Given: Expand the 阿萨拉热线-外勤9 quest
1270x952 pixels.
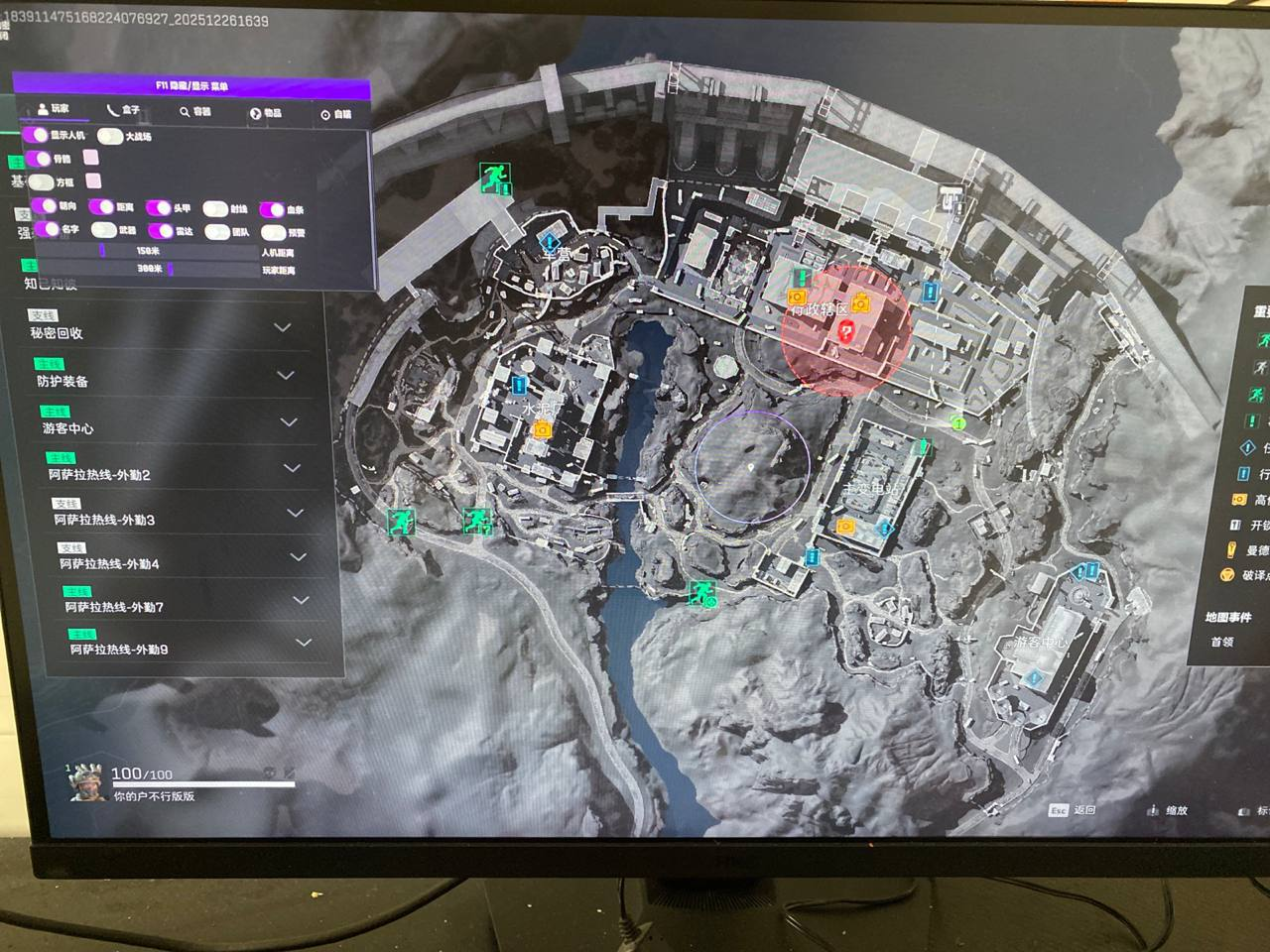Looking at the screenshot, I should click(304, 643).
